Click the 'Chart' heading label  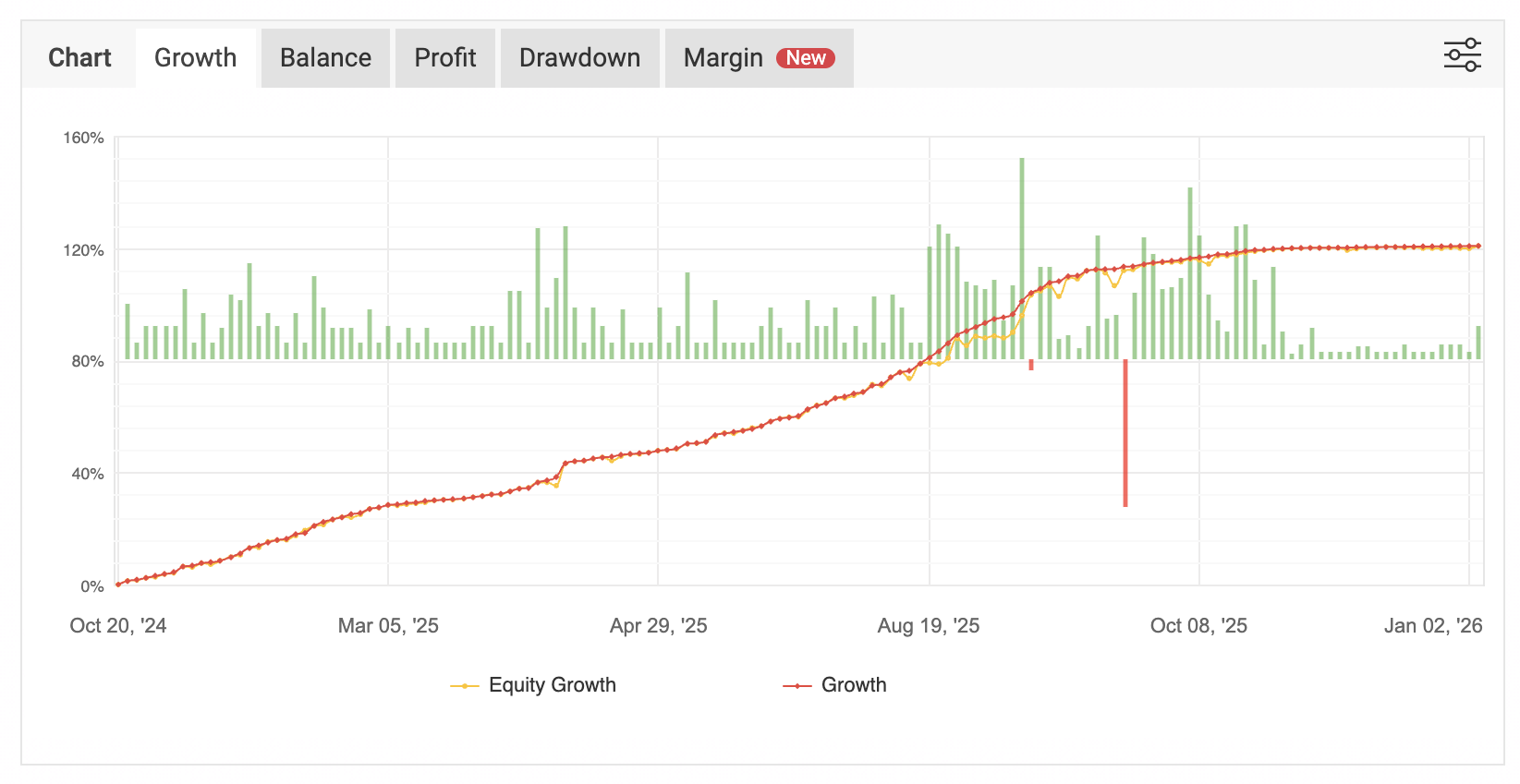[79, 58]
